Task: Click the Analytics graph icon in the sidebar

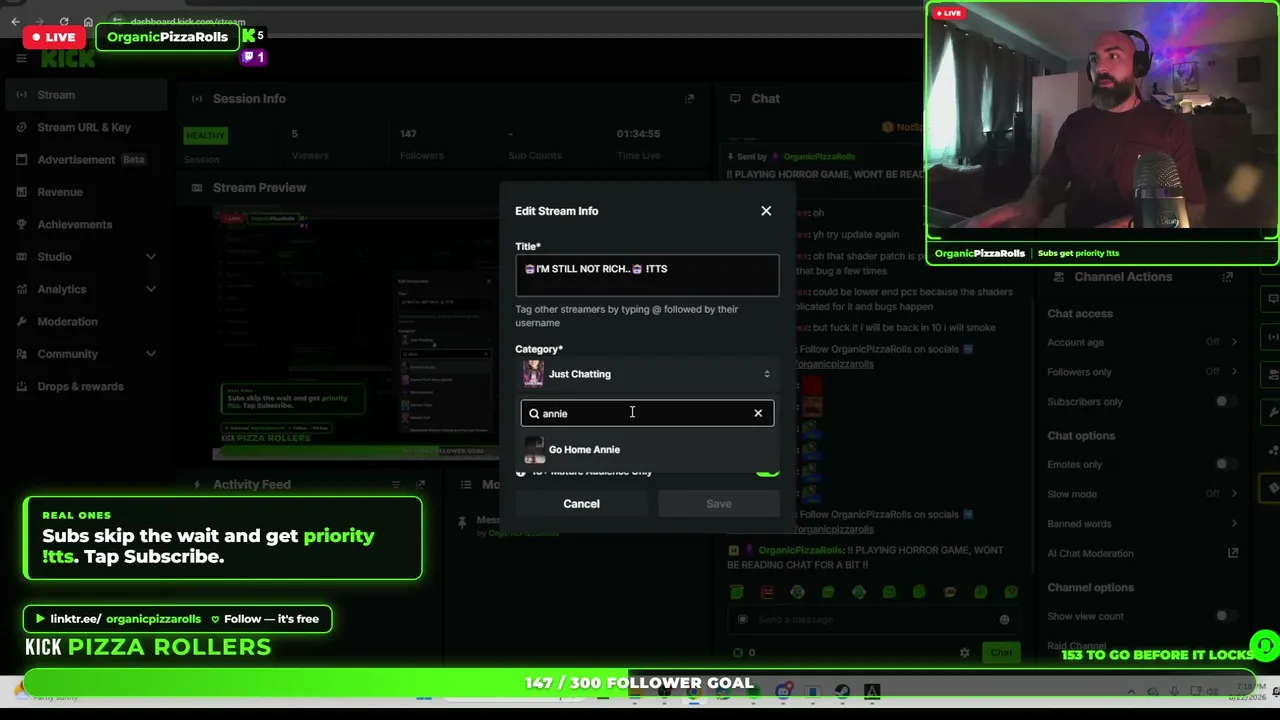Action: (x=21, y=289)
